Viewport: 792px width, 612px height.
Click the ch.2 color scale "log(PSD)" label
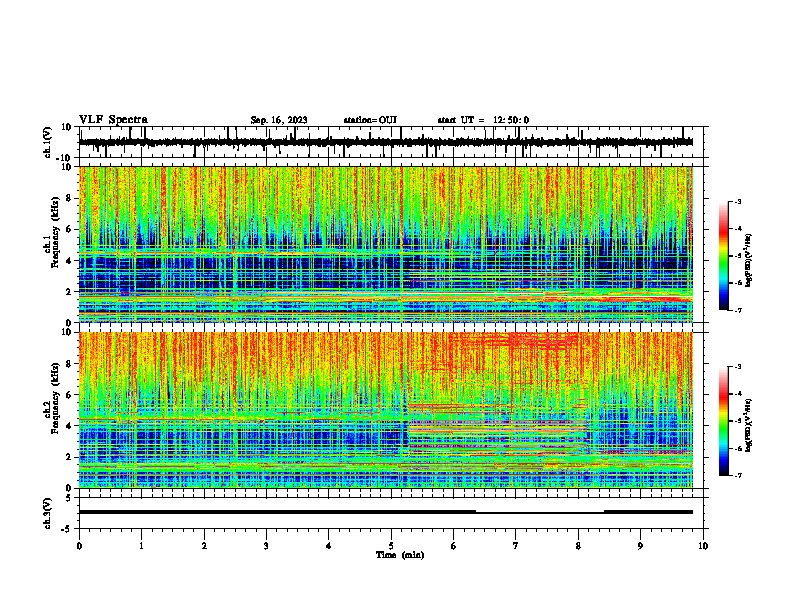(x=749, y=426)
